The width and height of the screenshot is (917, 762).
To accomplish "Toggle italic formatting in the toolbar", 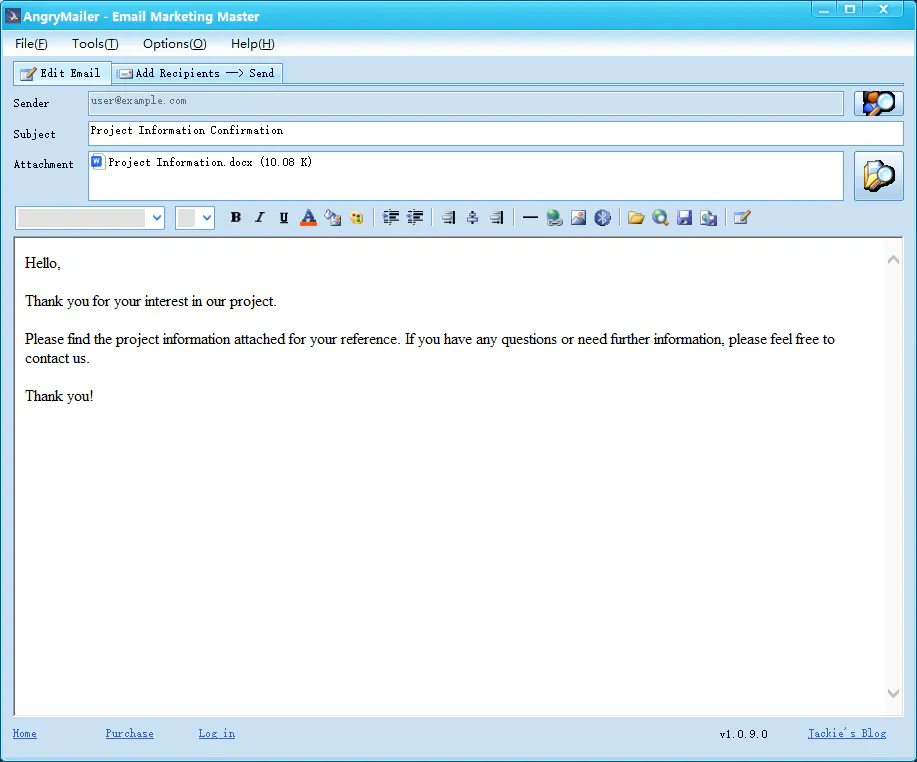I will (260, 218).
